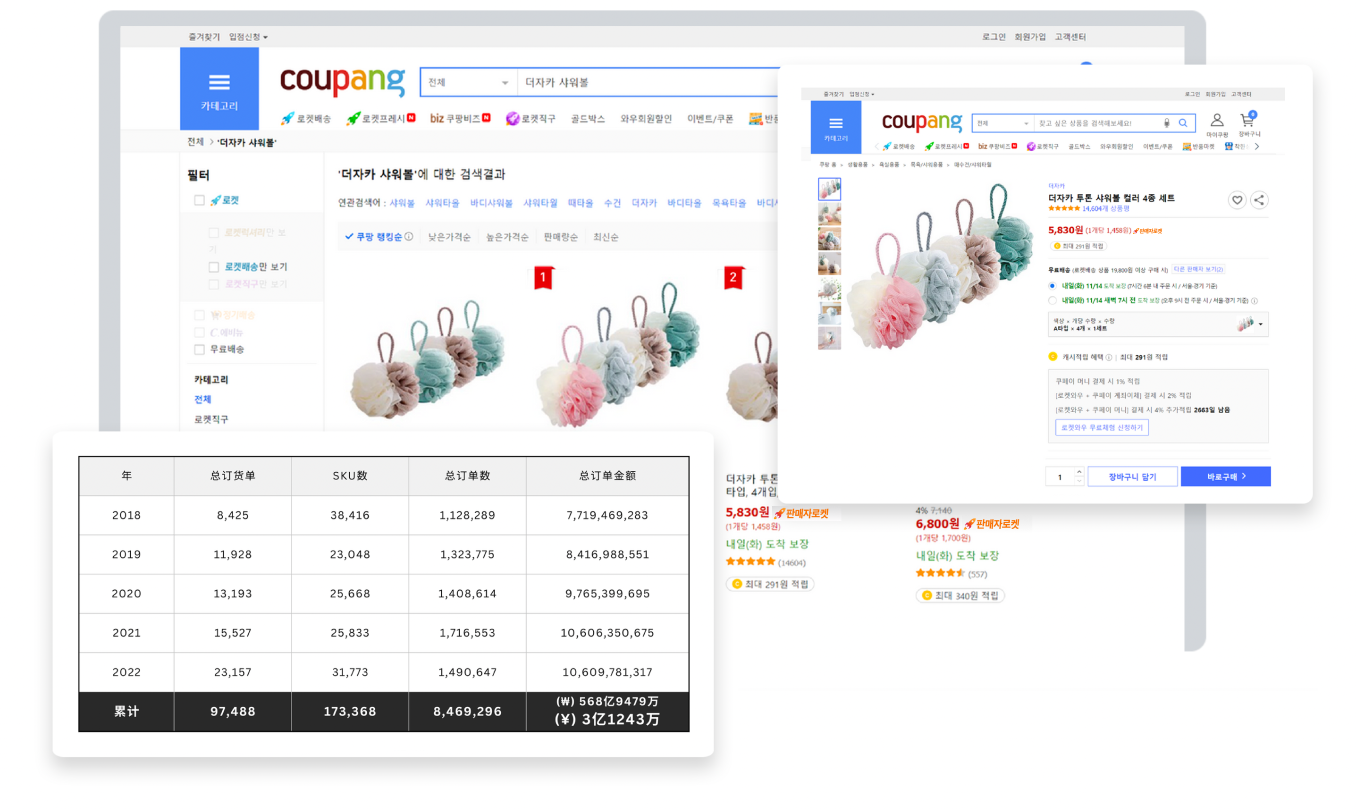Open 마이쿠팡 user profile icon
This screenshot has width=1356, height=809.
point(1217,122)
